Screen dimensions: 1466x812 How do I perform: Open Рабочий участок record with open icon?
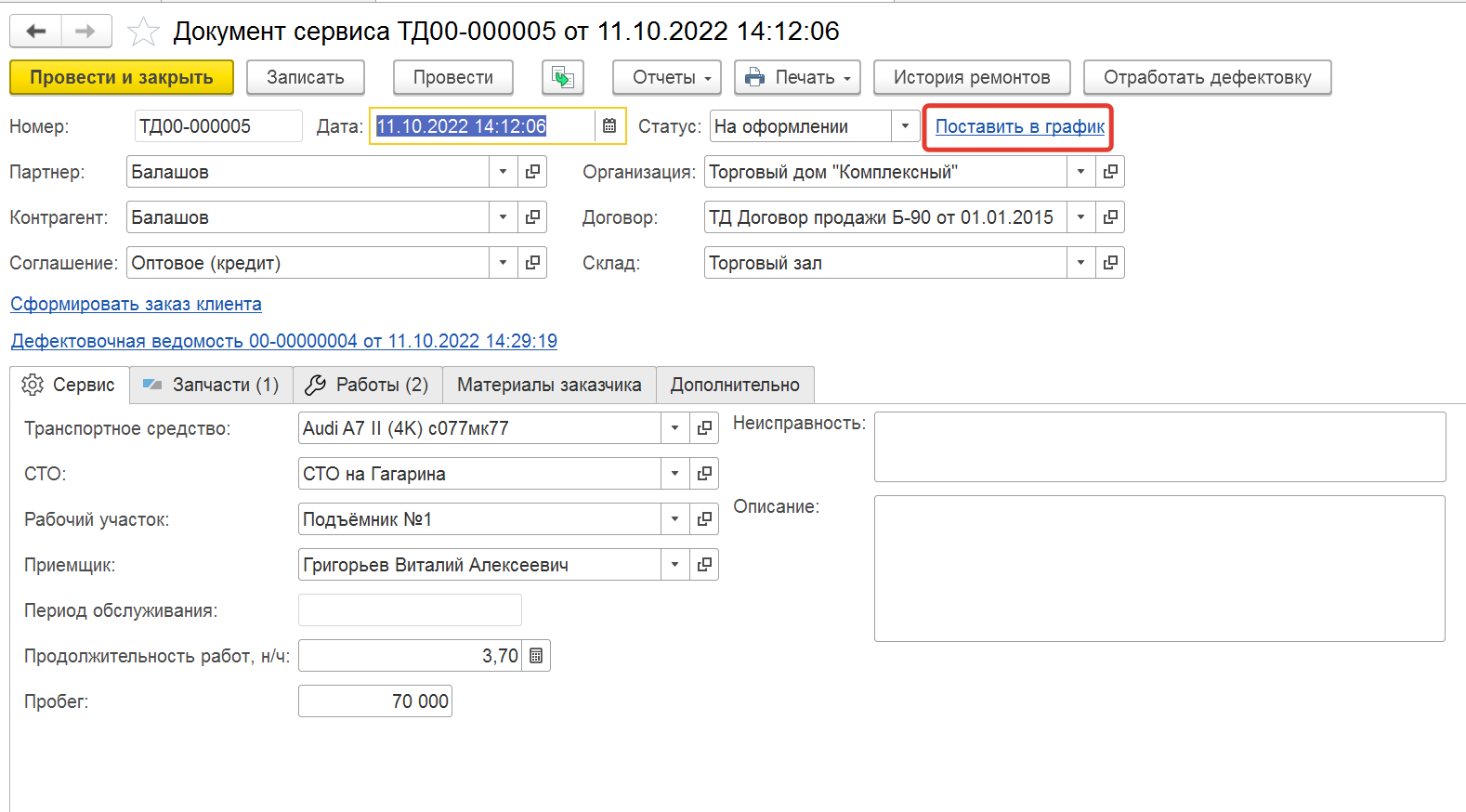704,519
